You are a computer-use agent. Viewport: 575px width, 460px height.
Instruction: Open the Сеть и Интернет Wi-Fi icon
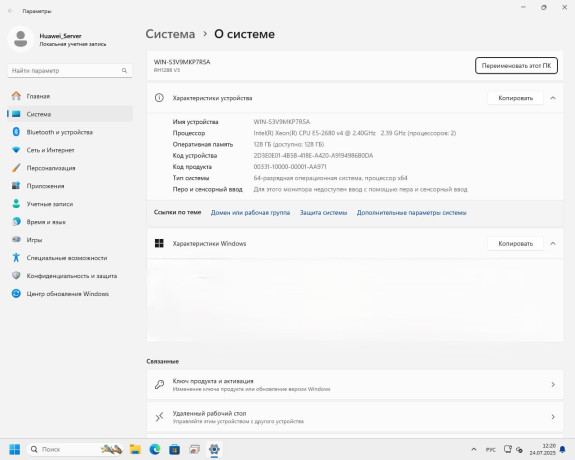coord(16,150)
